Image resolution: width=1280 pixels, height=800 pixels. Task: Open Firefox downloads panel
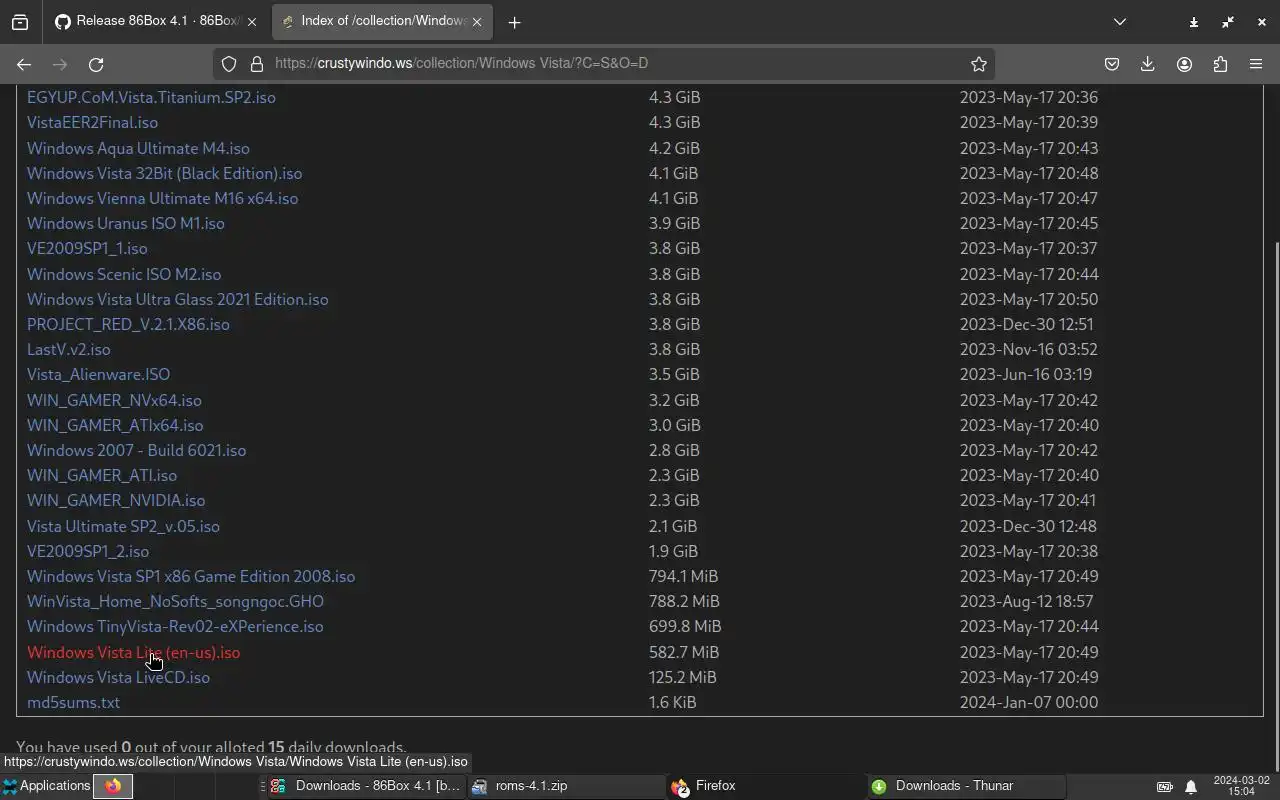[1148, 64]
